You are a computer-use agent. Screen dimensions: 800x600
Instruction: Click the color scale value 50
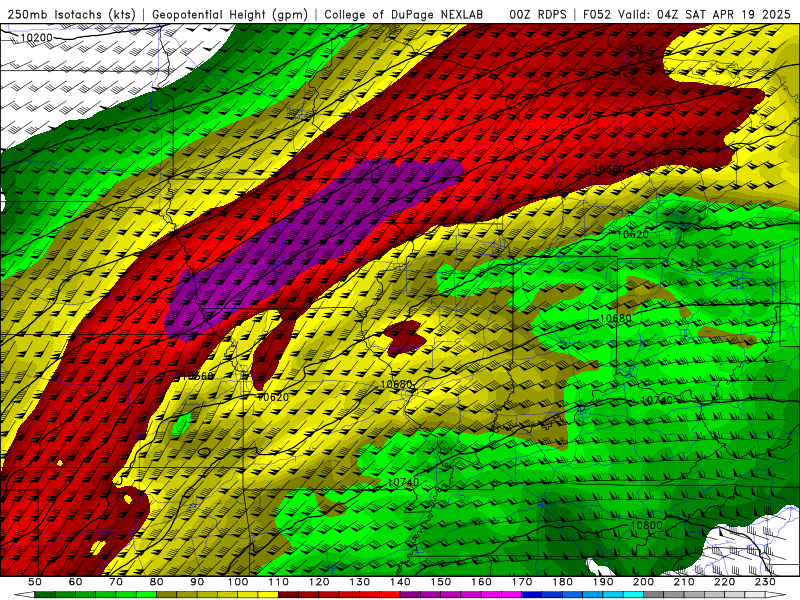tap(35, 582)
